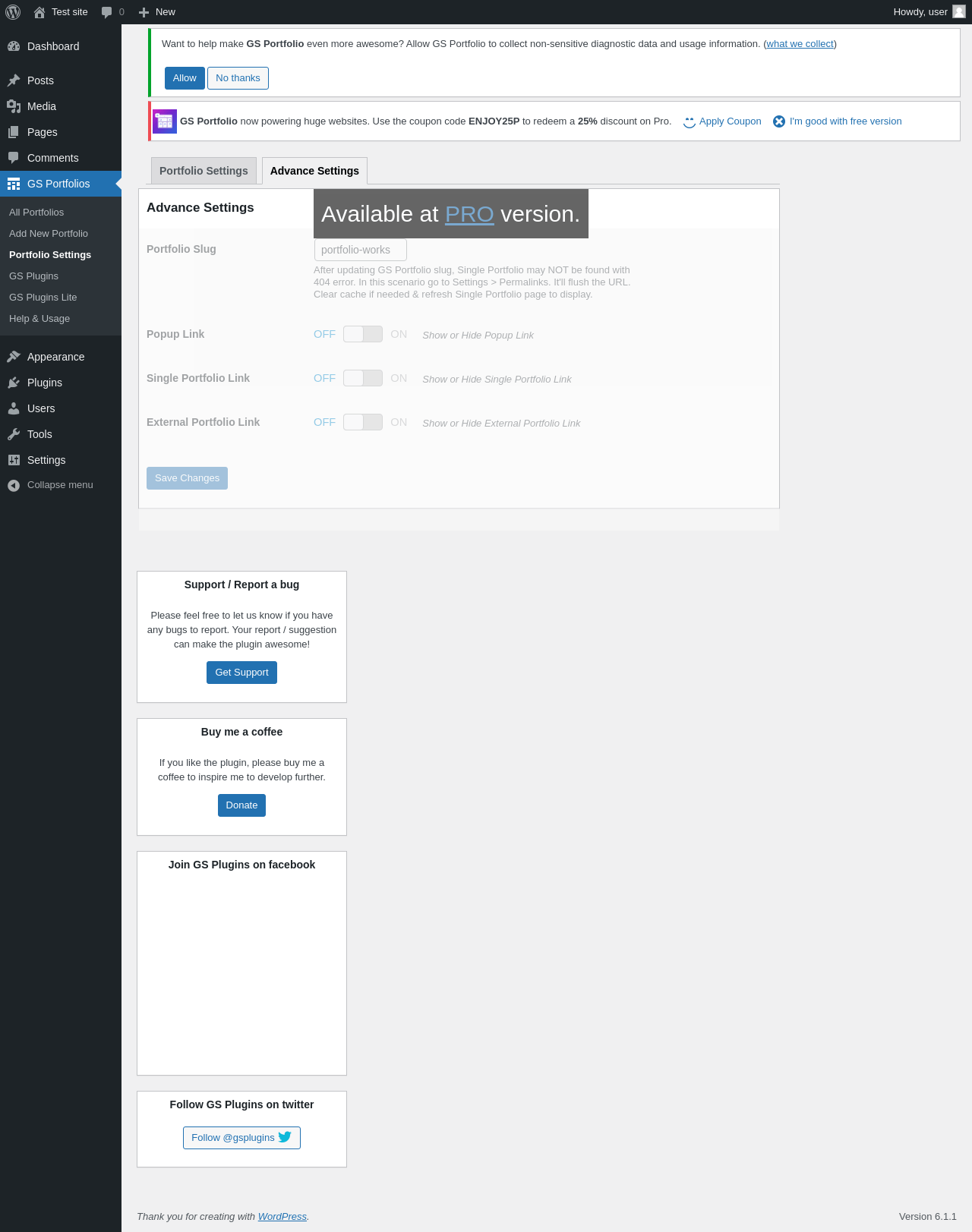Image resolution: width=972 pixels, height=1232 pixels.
Task: Click the X dismiss icon in coupon notice
Action: (779, 121)
